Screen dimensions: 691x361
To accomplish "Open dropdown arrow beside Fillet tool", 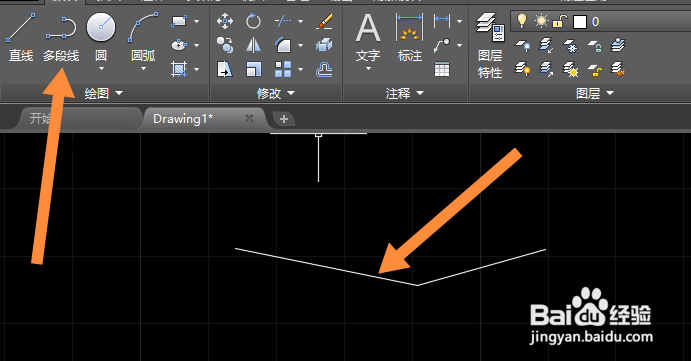I will [x=301, y=45].
